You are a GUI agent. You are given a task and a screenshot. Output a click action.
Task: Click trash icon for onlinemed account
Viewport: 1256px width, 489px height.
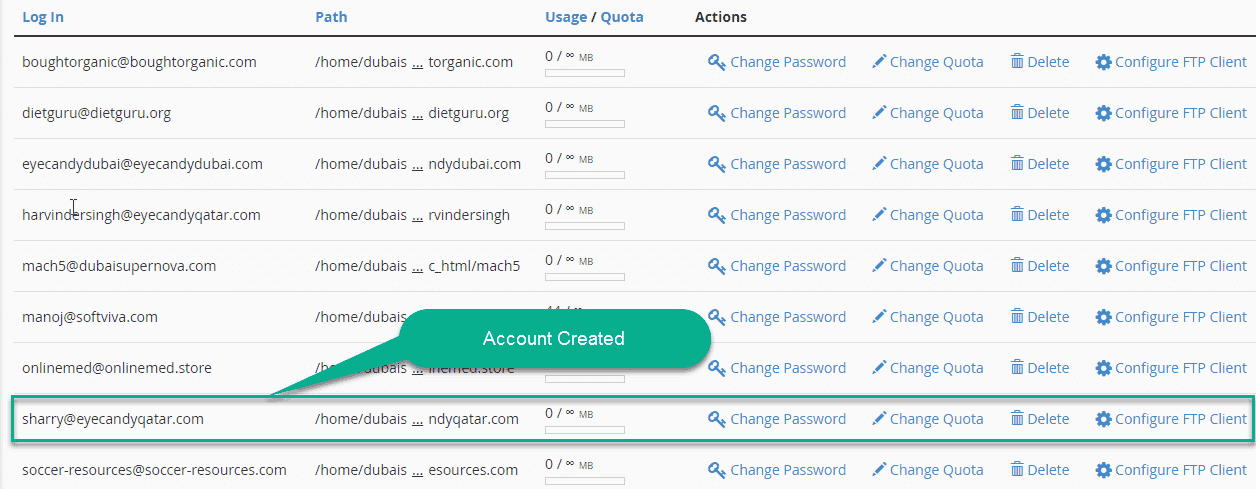1017,368
